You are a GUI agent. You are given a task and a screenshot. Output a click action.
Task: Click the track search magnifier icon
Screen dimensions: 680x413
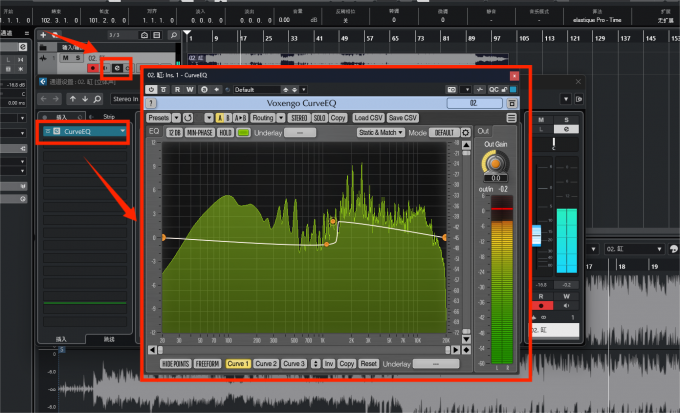[173, 35]
